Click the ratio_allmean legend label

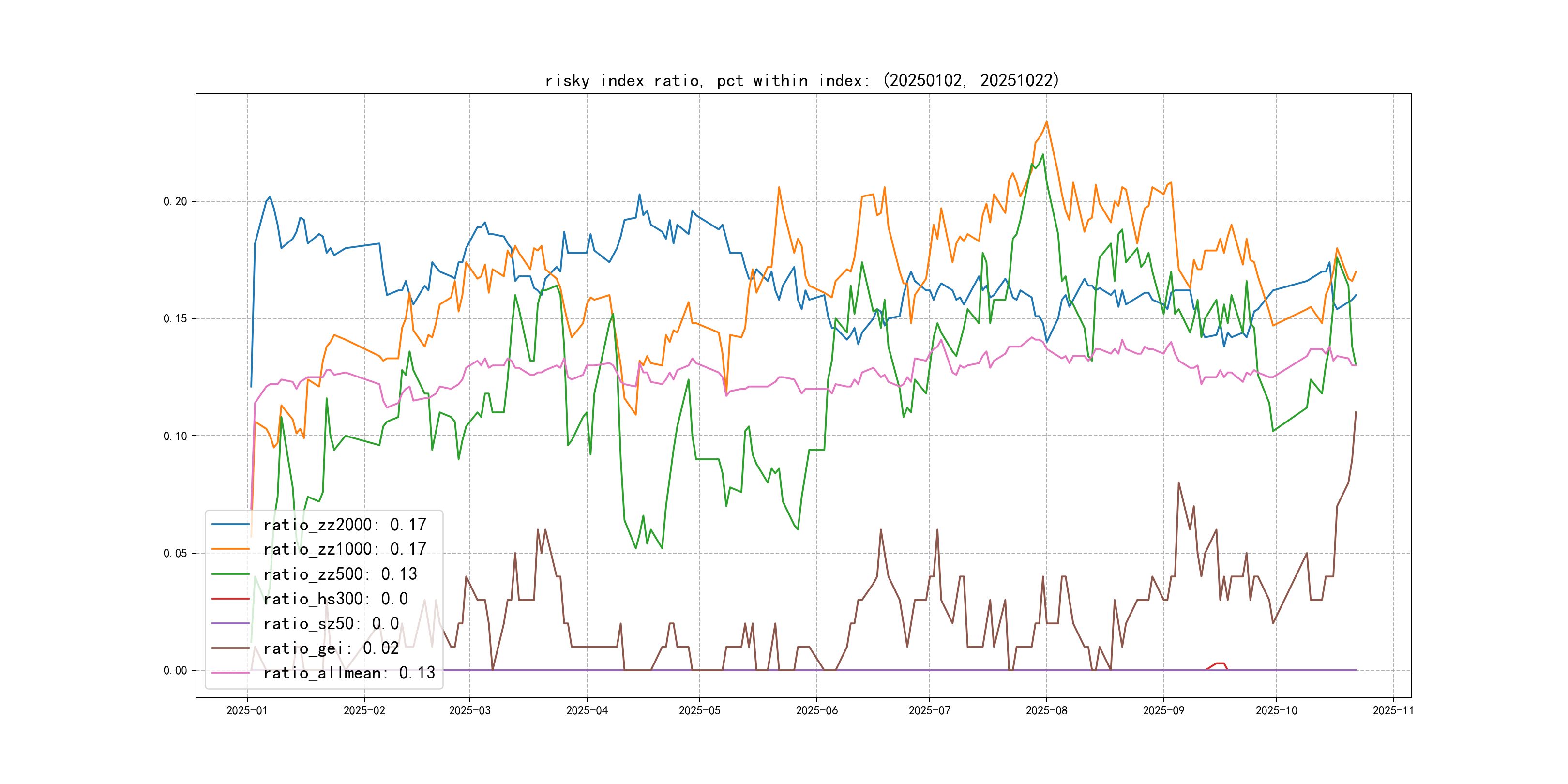coord(349,673)
